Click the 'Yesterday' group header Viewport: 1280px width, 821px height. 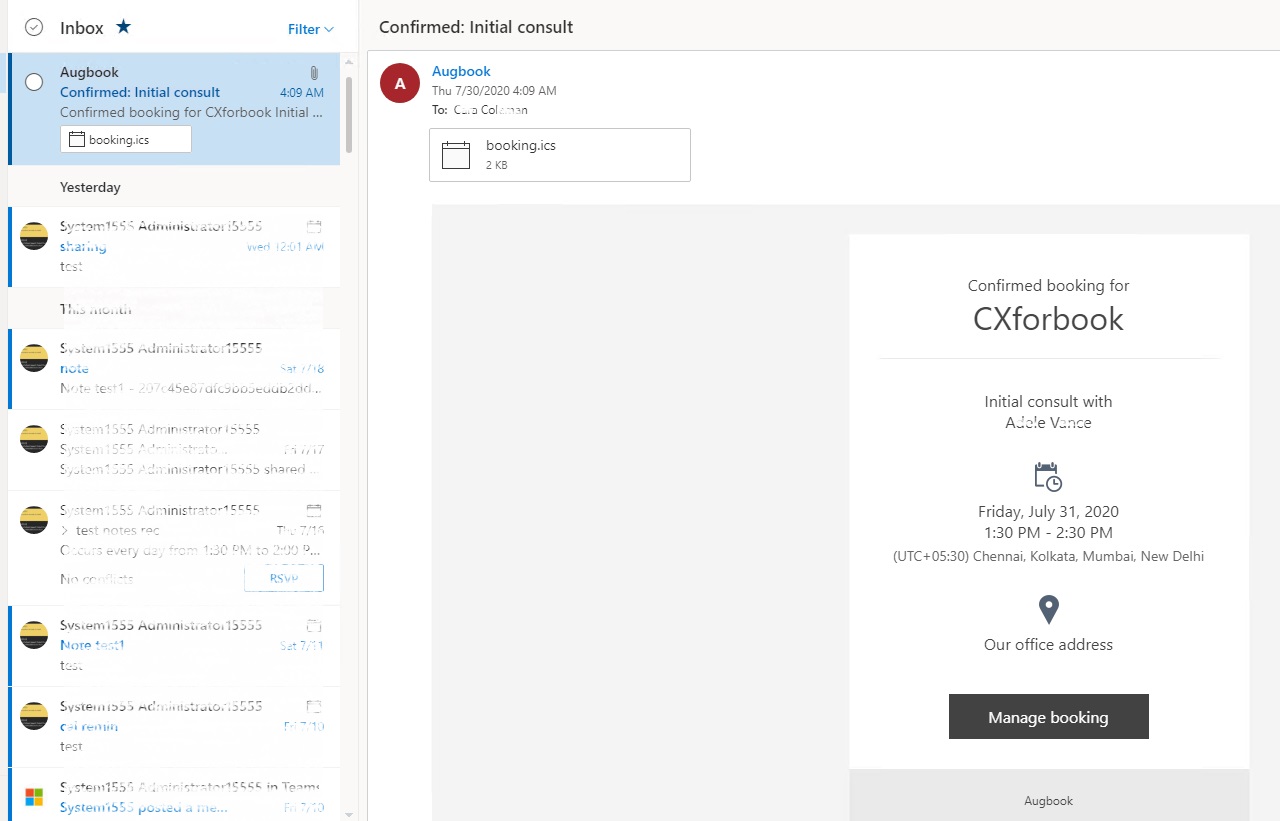click(x=90, y=187)
